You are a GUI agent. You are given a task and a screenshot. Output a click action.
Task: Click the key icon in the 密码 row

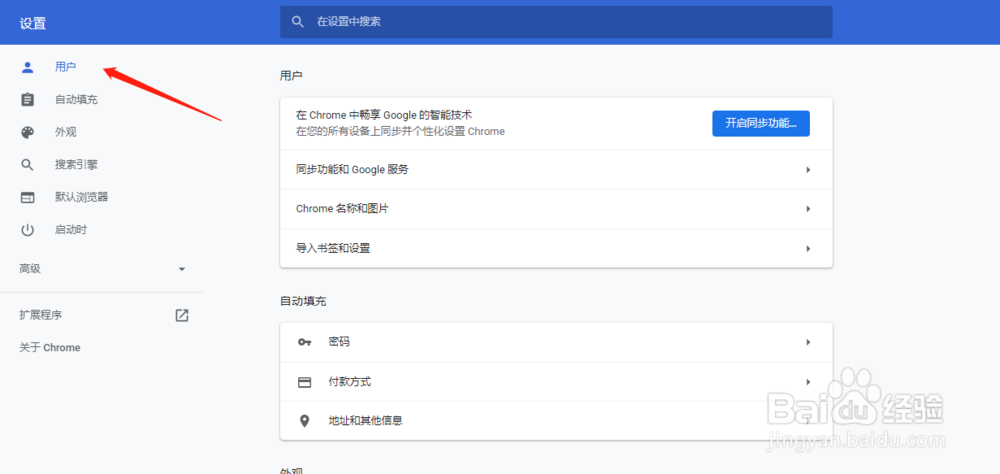305,343
